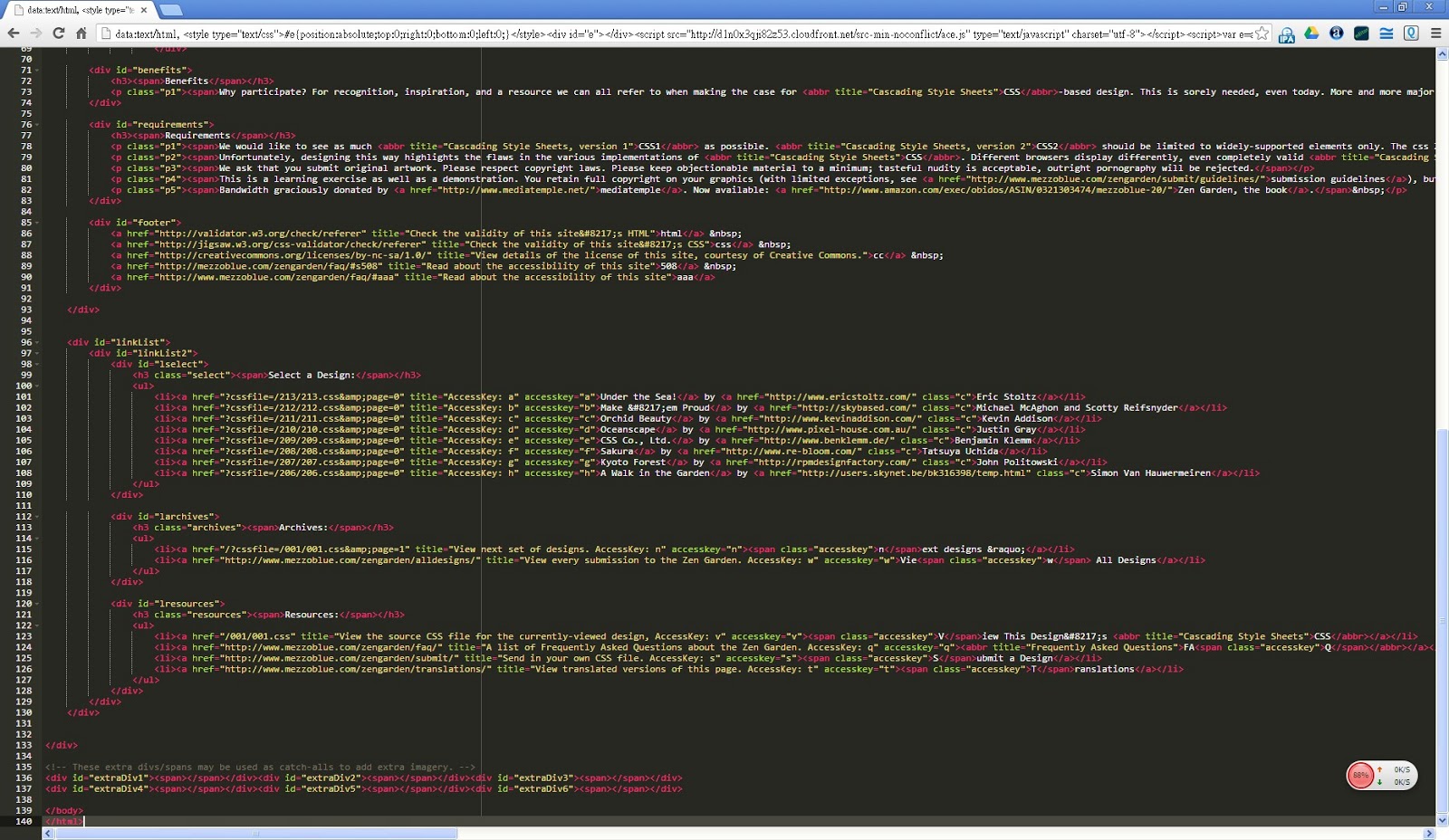
Task: Click the 'Select a Design:' heading text
Action: [x=312, y=376]
